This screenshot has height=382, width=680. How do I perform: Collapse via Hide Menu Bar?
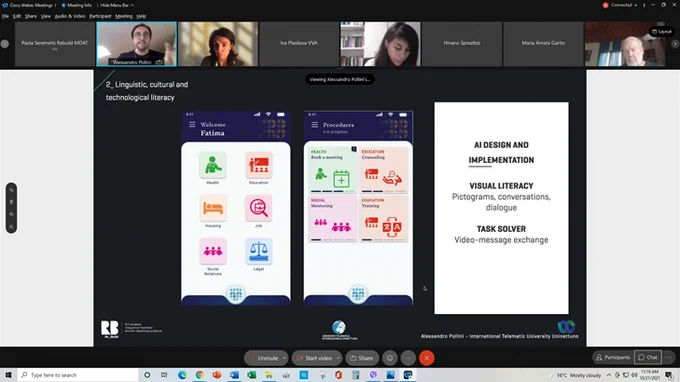(x=117, y=5)
